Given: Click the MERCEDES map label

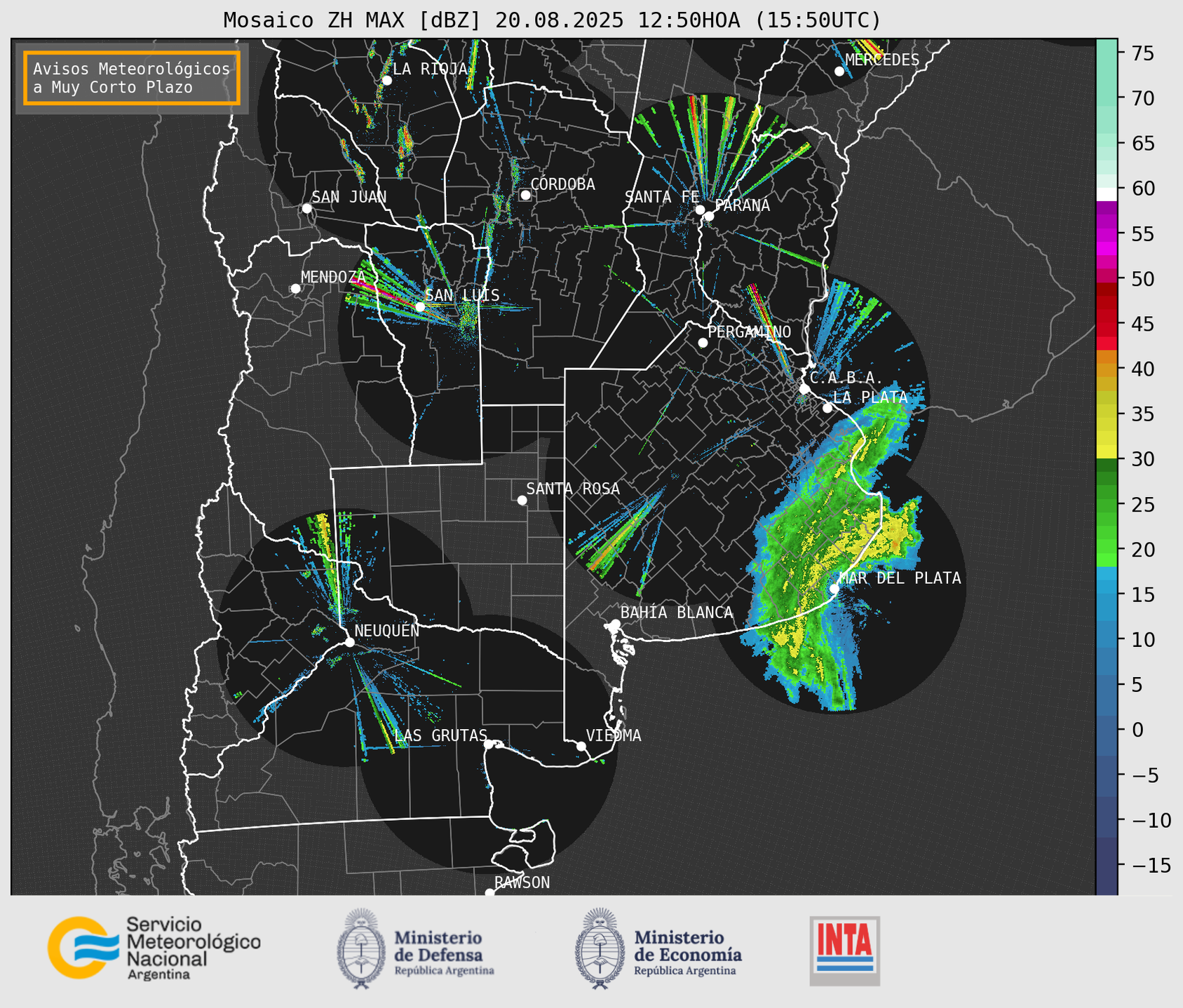Looking at the screenshot, I should coord(882,60).
